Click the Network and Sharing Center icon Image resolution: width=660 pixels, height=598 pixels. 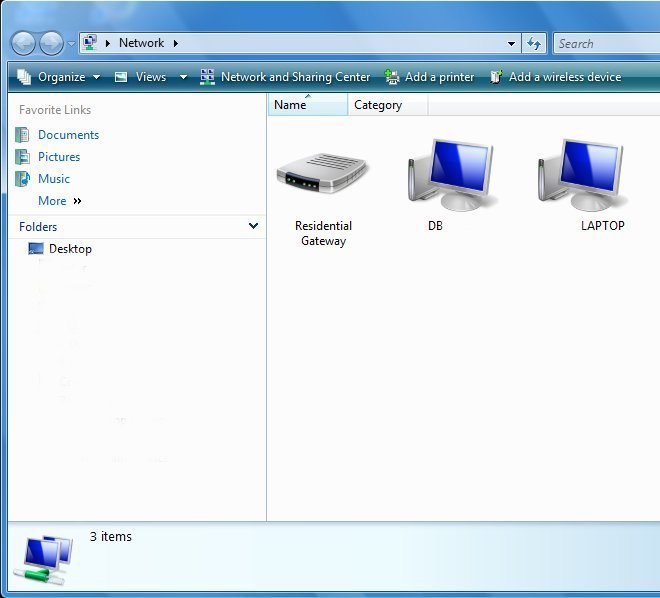[207, 77]
